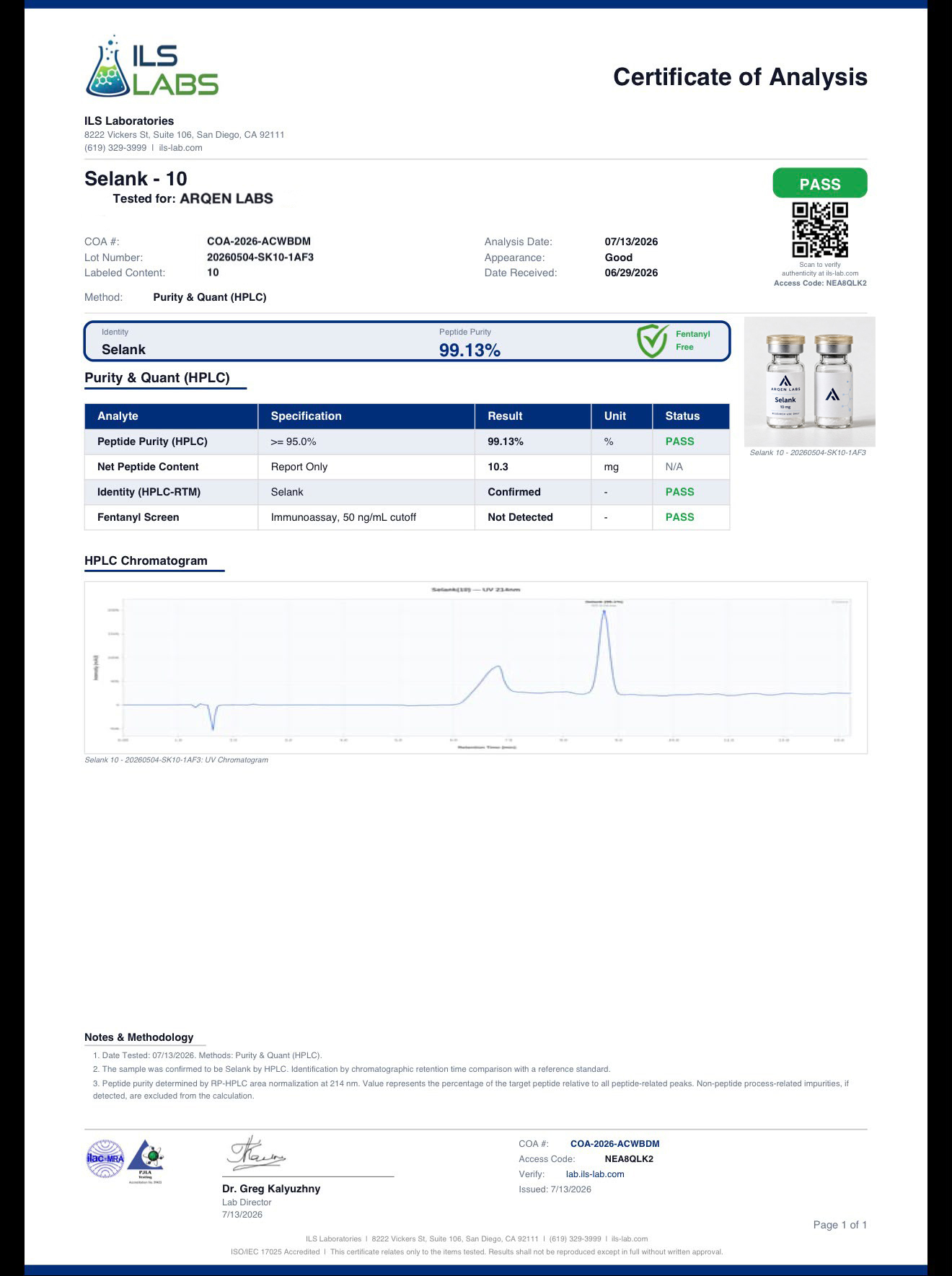Click the 'Purity & Quant (HPLC)' section heading
952x1276 pixels.
[157, 377]
